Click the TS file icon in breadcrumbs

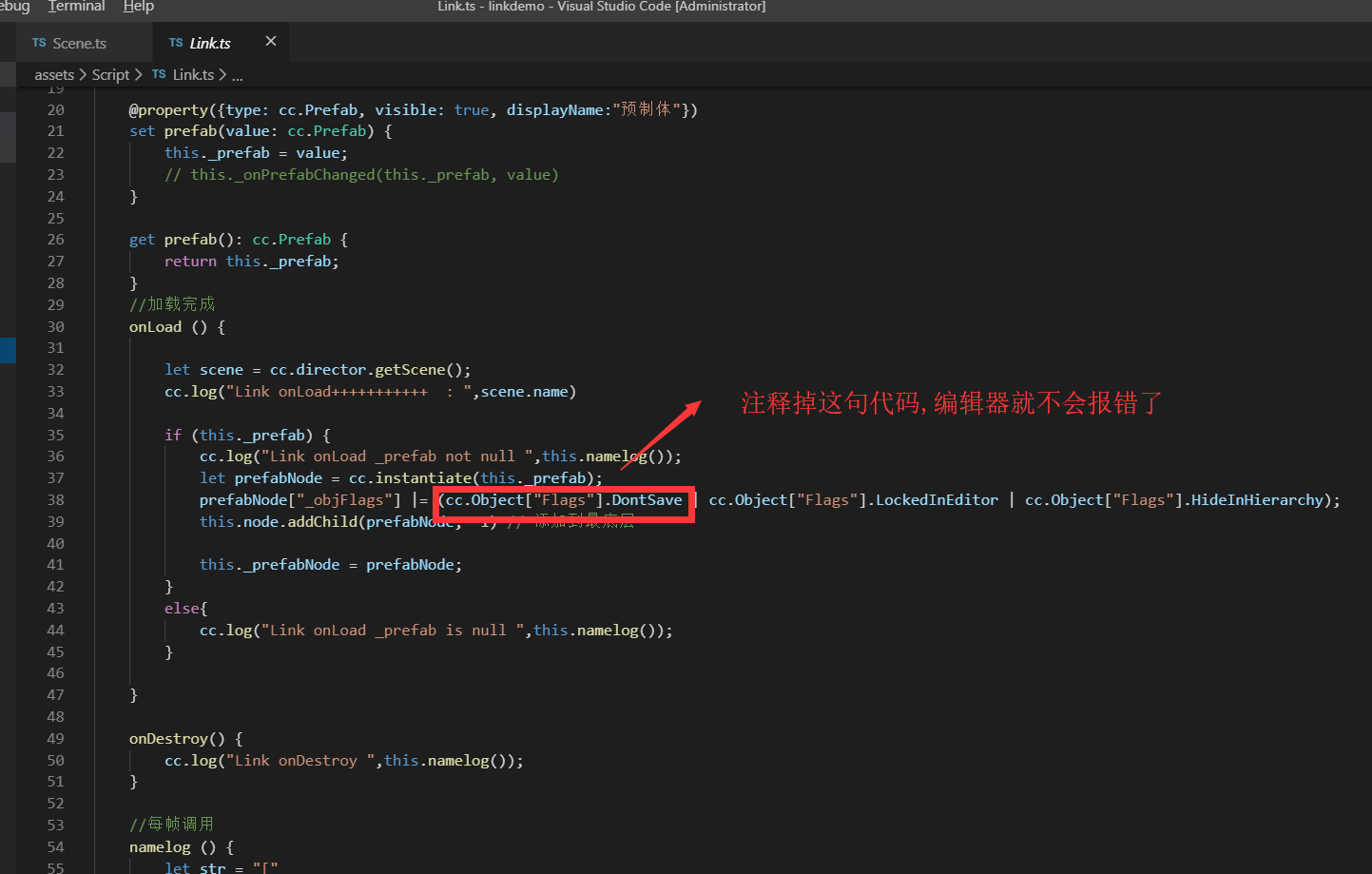click(x=159, y=74)
